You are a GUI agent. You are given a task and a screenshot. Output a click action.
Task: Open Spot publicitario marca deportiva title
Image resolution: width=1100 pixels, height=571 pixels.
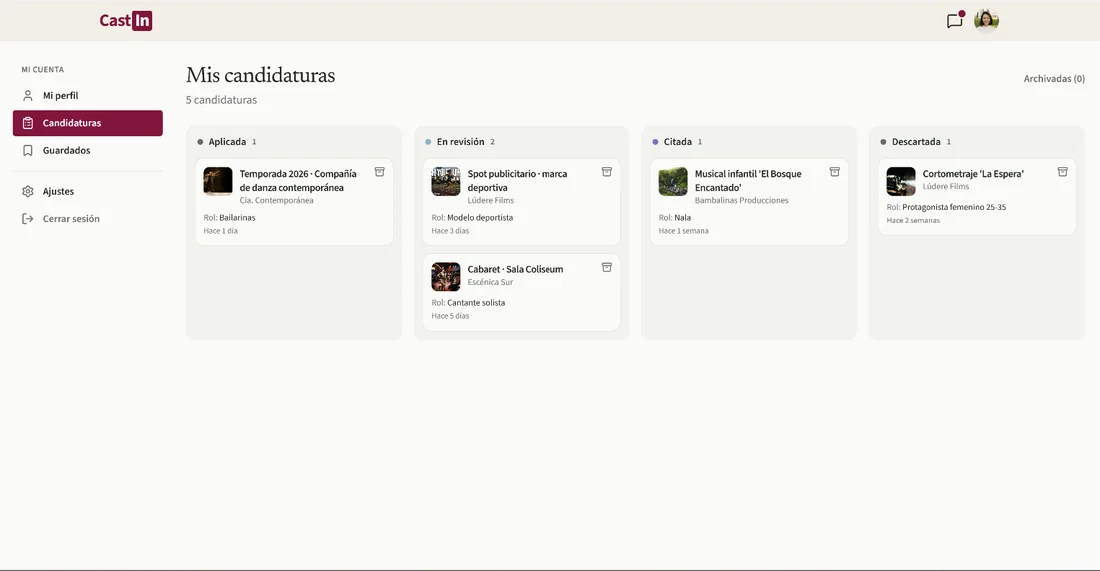(x=518, y=180)
